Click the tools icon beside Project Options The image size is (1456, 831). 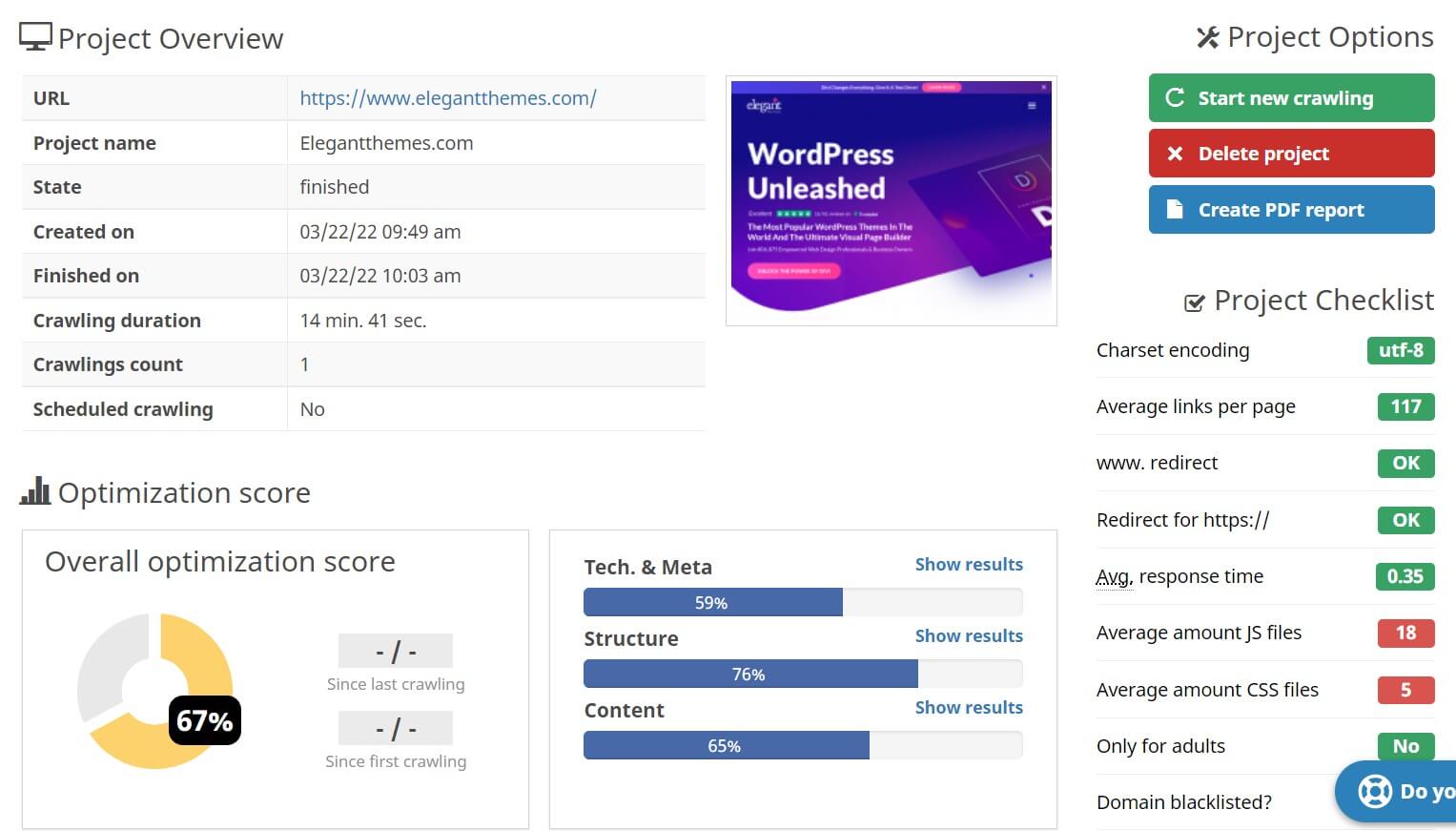[1207, 37]
